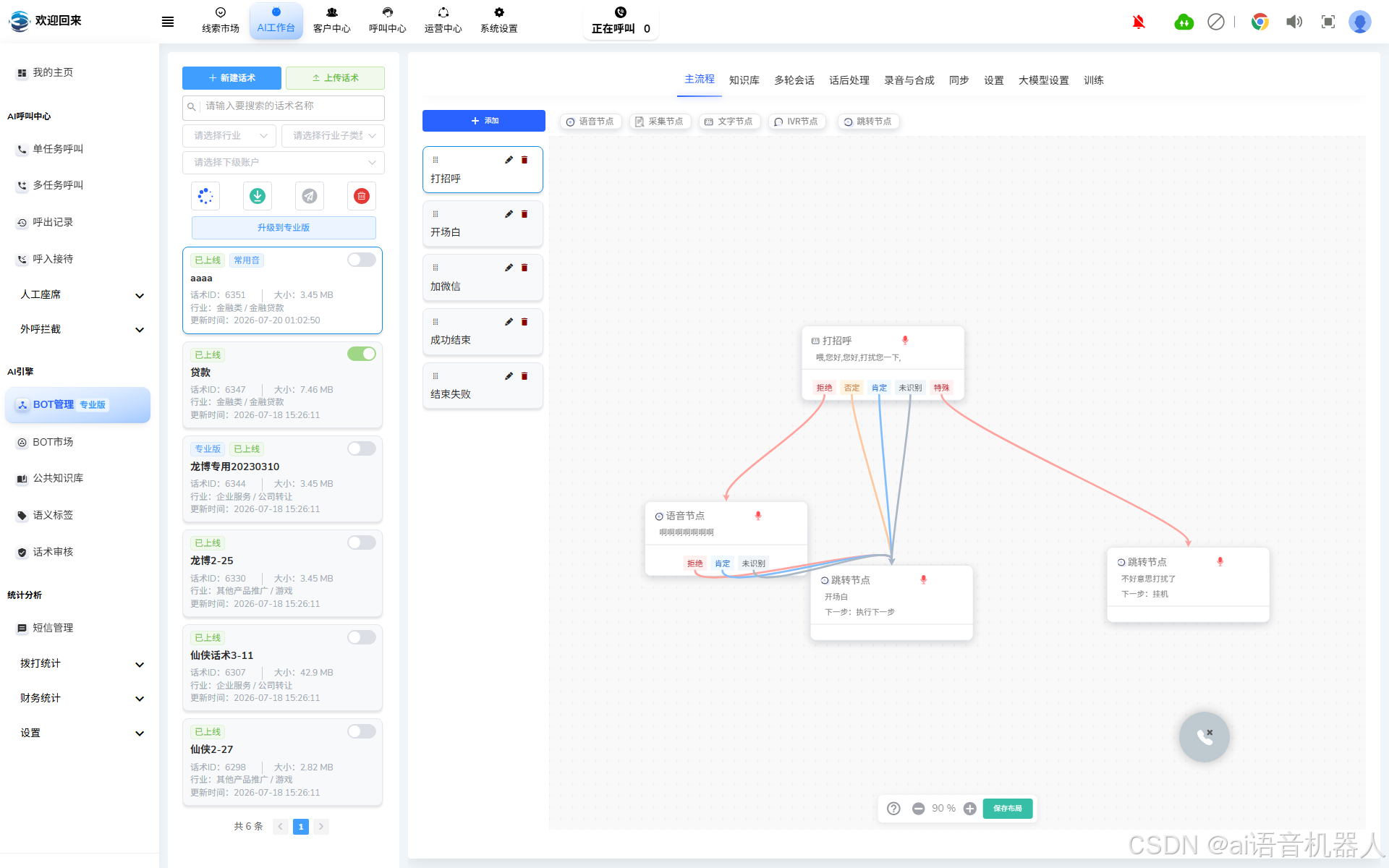Click the next page arrow

321,827
